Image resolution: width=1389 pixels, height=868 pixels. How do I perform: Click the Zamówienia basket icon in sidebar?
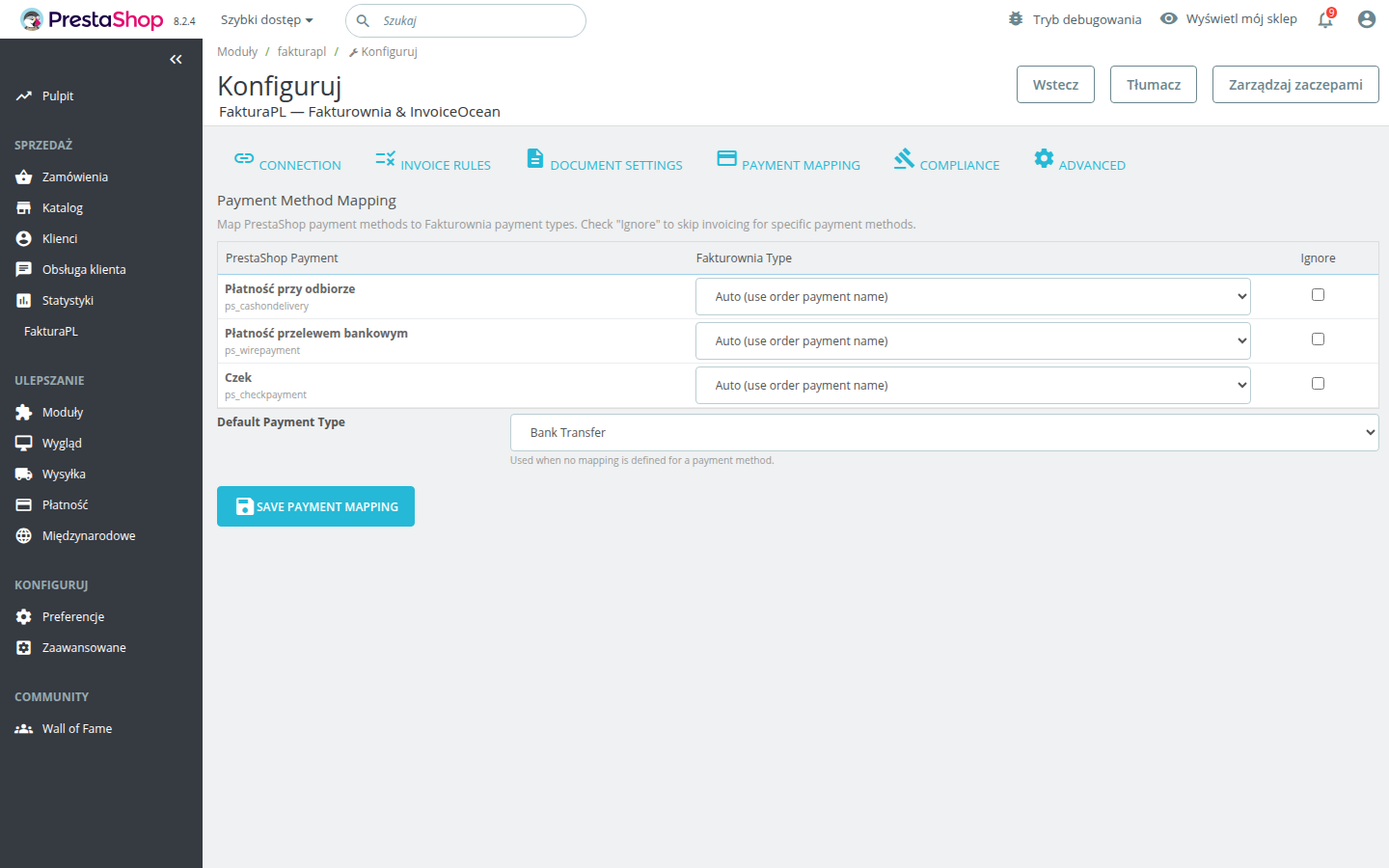[24, 177]
